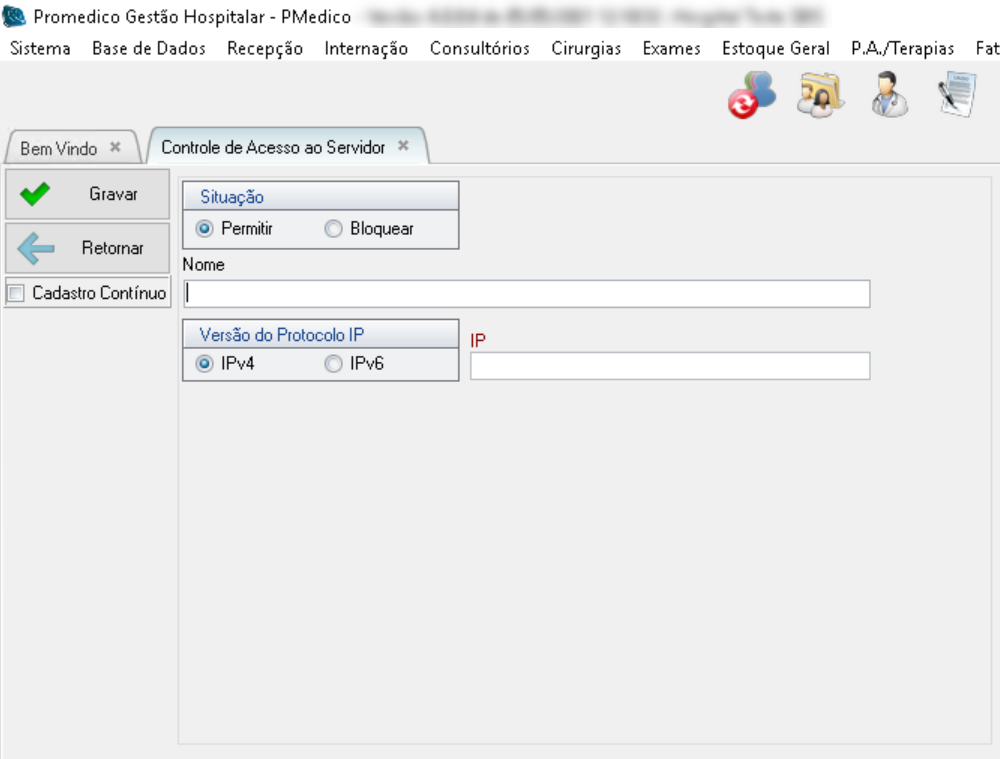Open the Sistema menu
Image resolution: width=1000 pixels, height=759 pixels.
tap(40, 48)
